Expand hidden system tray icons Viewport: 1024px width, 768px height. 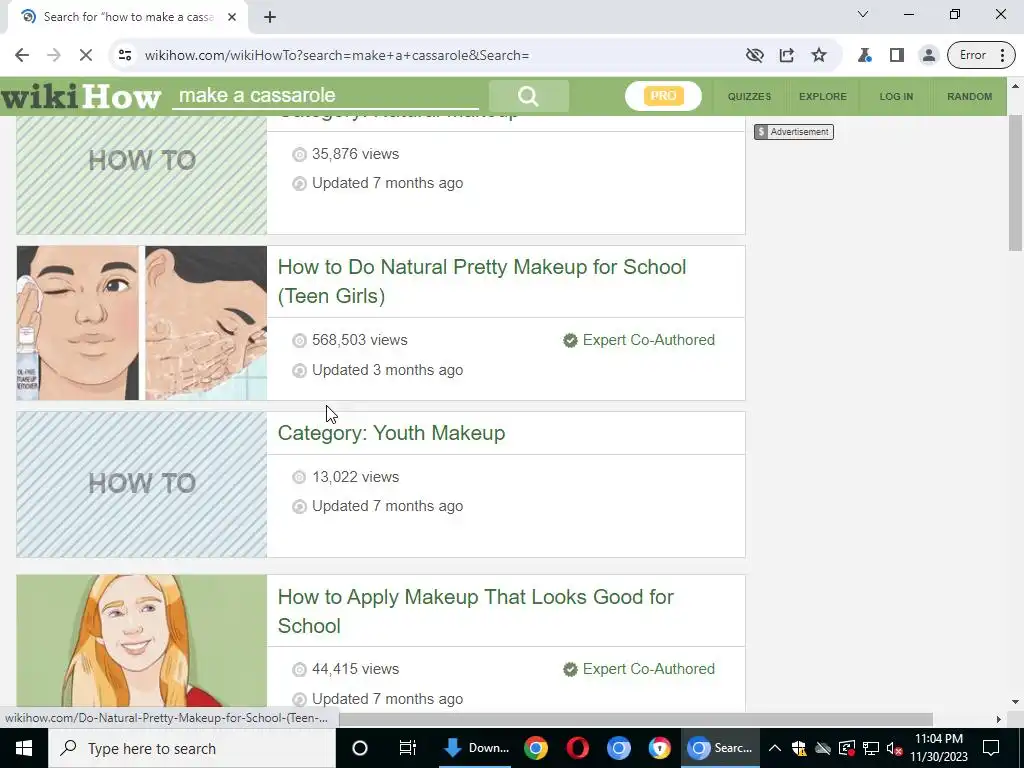(x=775, y=748)
